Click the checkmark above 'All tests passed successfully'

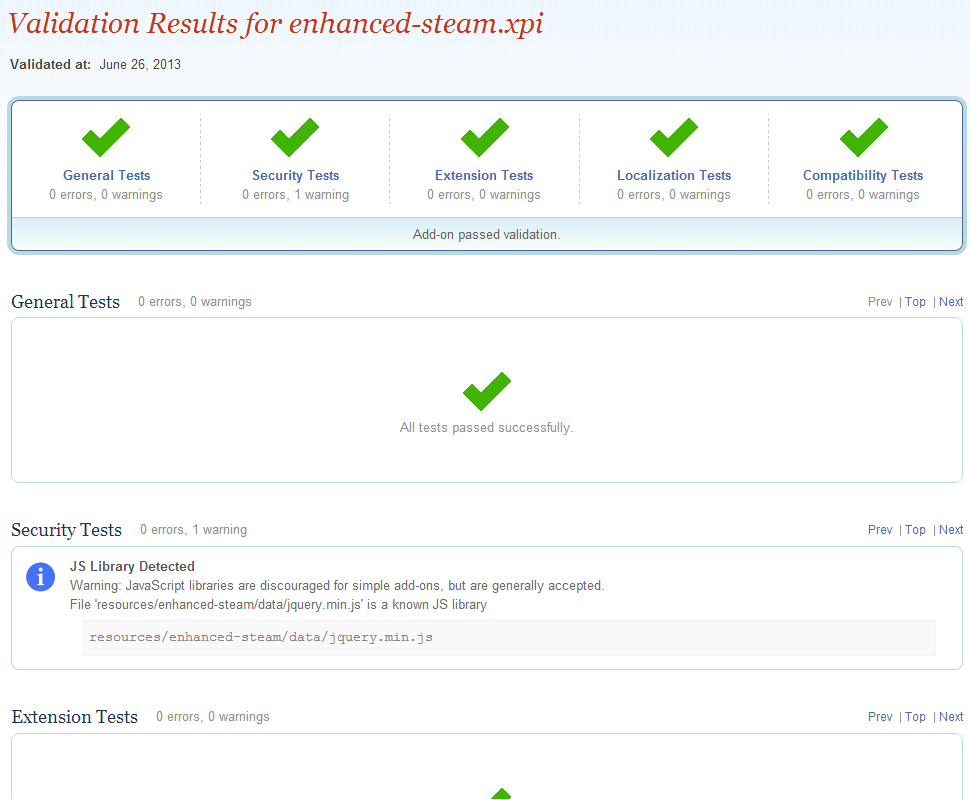tap(487, 391)
